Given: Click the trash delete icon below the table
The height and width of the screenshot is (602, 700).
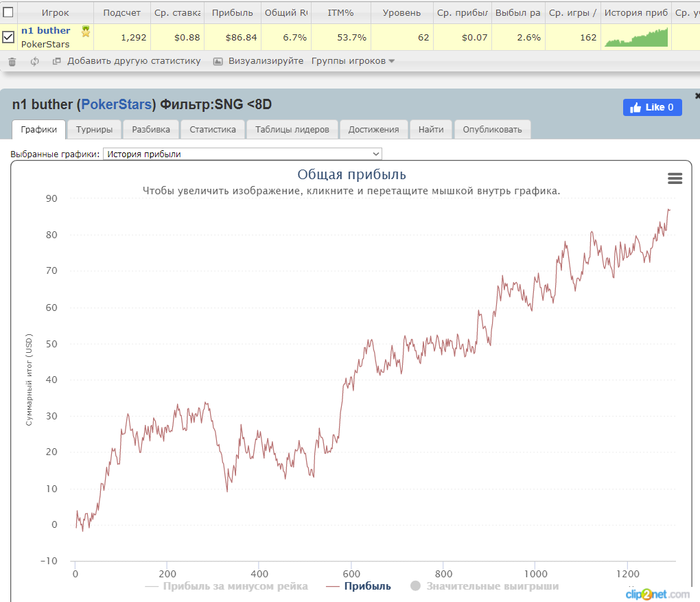Looking at the screenshot, I should (12, 62).
